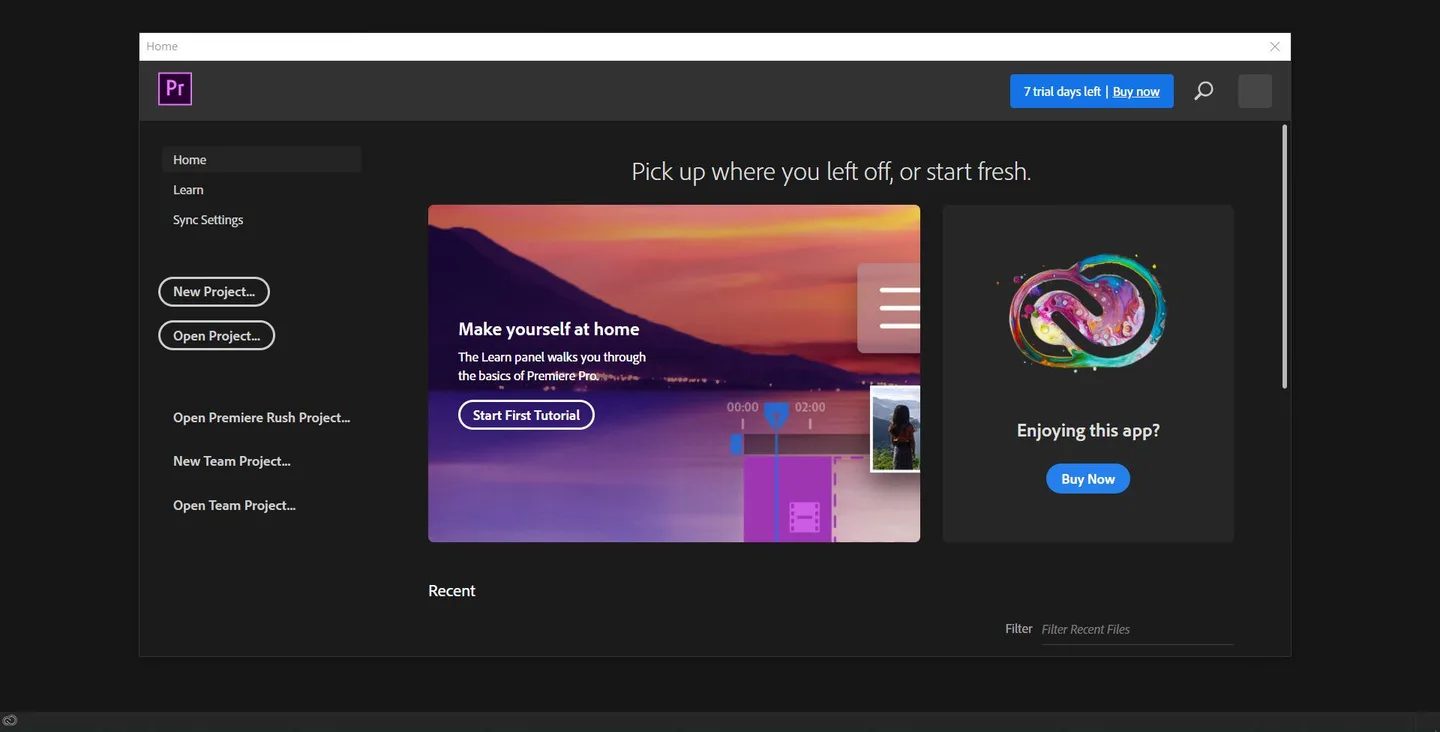Click the Make yourself at home banner image

(674, 374)
